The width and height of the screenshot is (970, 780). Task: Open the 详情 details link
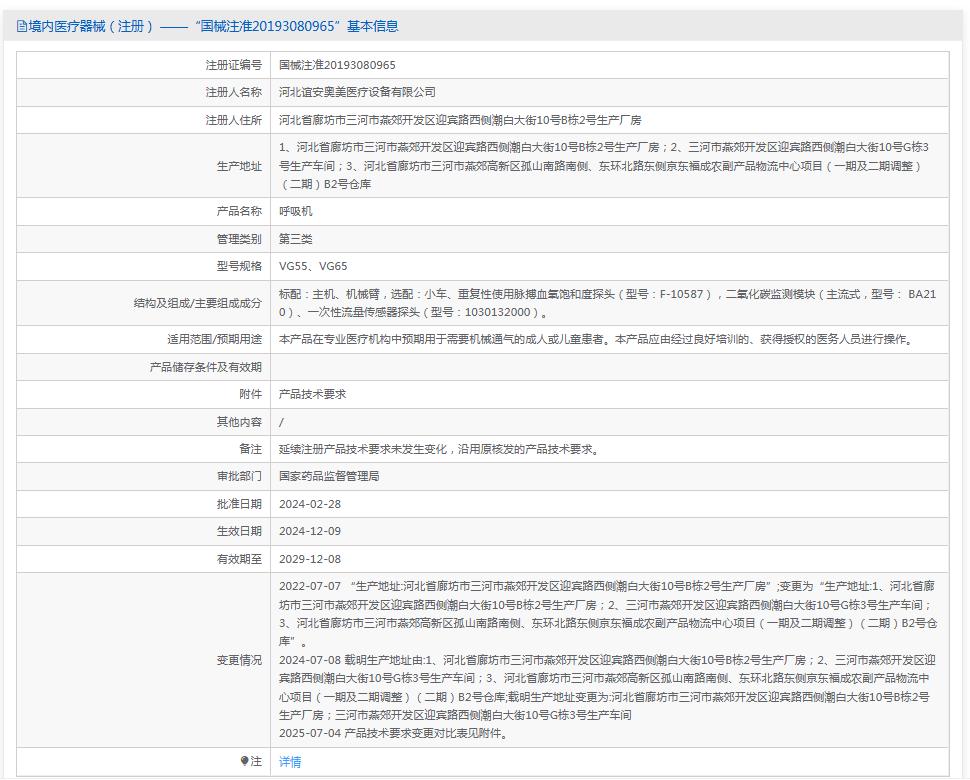[288, 763]
